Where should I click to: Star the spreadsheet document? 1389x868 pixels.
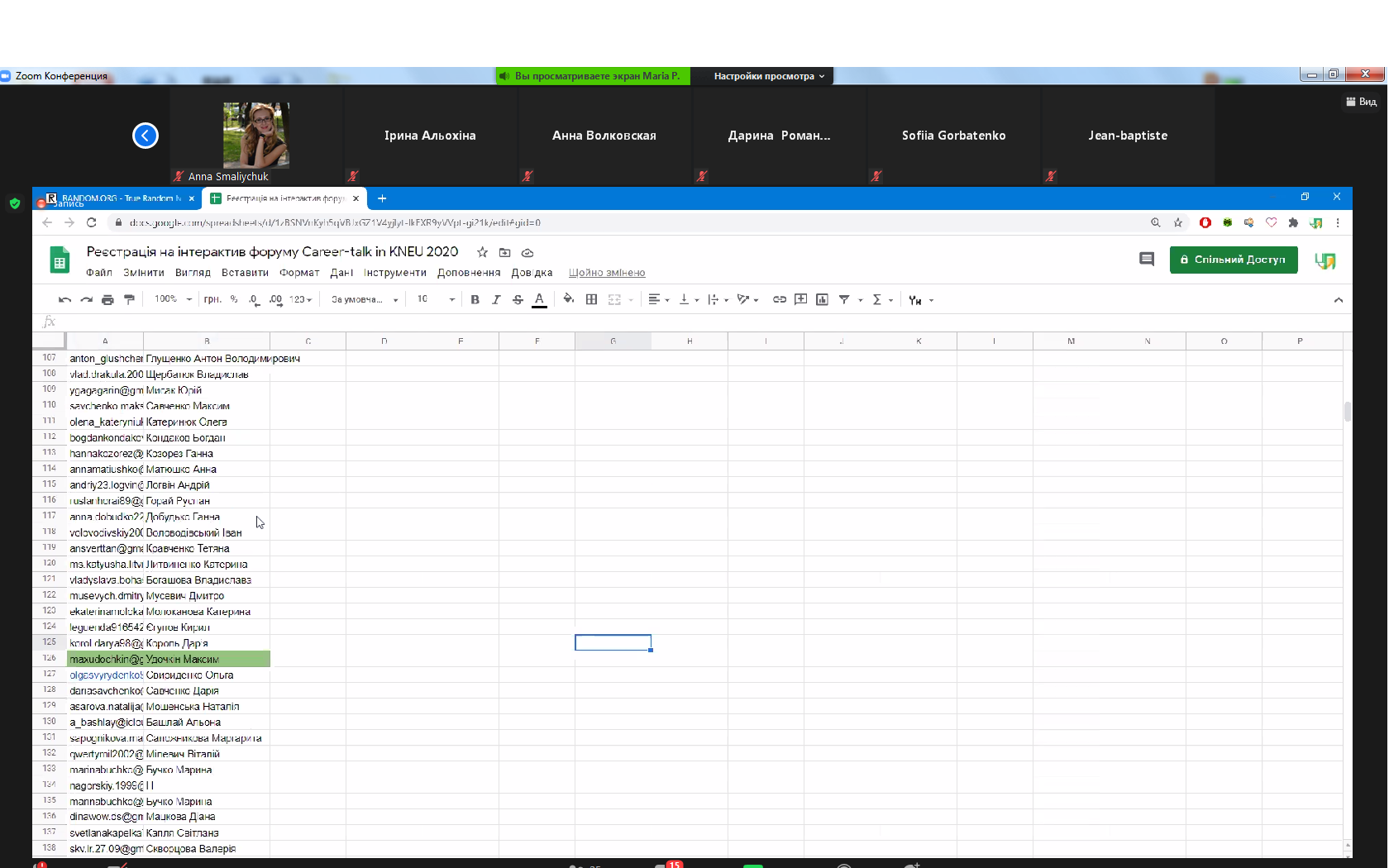[482, 252]
